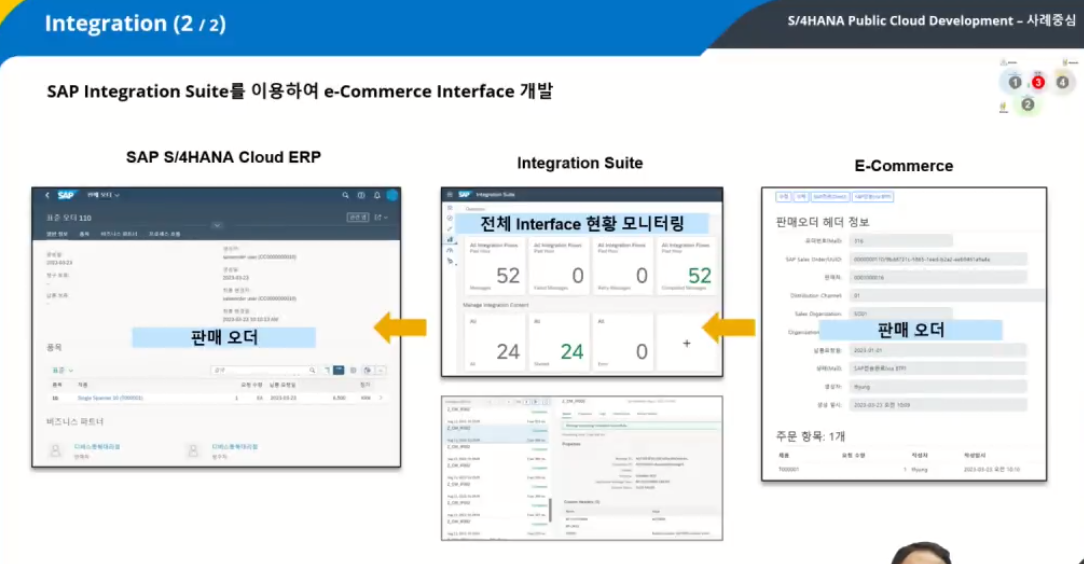Collapse the ERP object page header chevron

point(217,225)
